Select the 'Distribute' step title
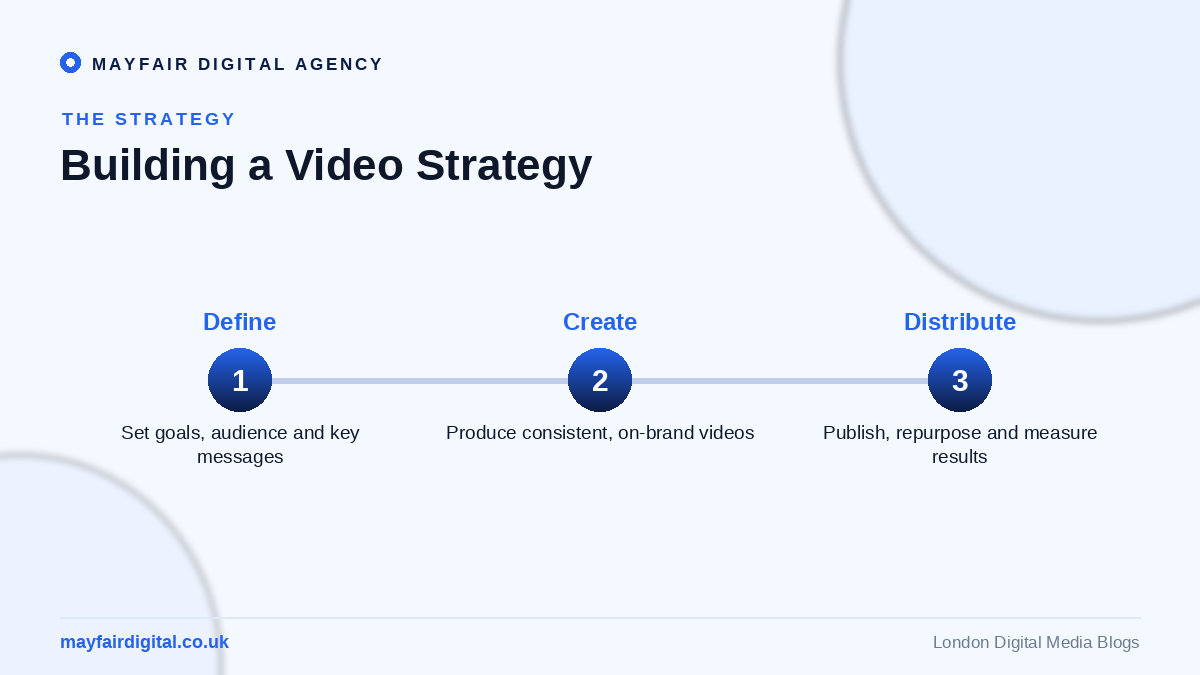This screenshot has height=675, width=1200. (960, 322)
